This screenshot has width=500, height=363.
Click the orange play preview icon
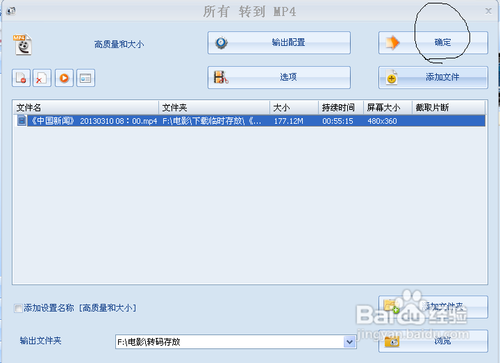tap(64, 78)
